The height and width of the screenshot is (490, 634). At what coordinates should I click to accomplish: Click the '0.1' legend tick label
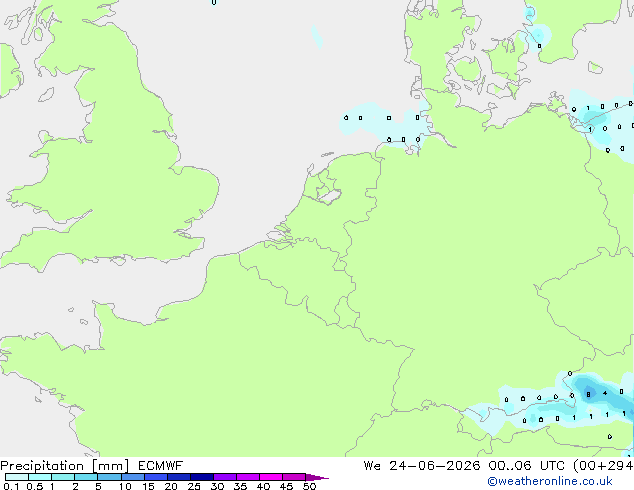(11, 486)
